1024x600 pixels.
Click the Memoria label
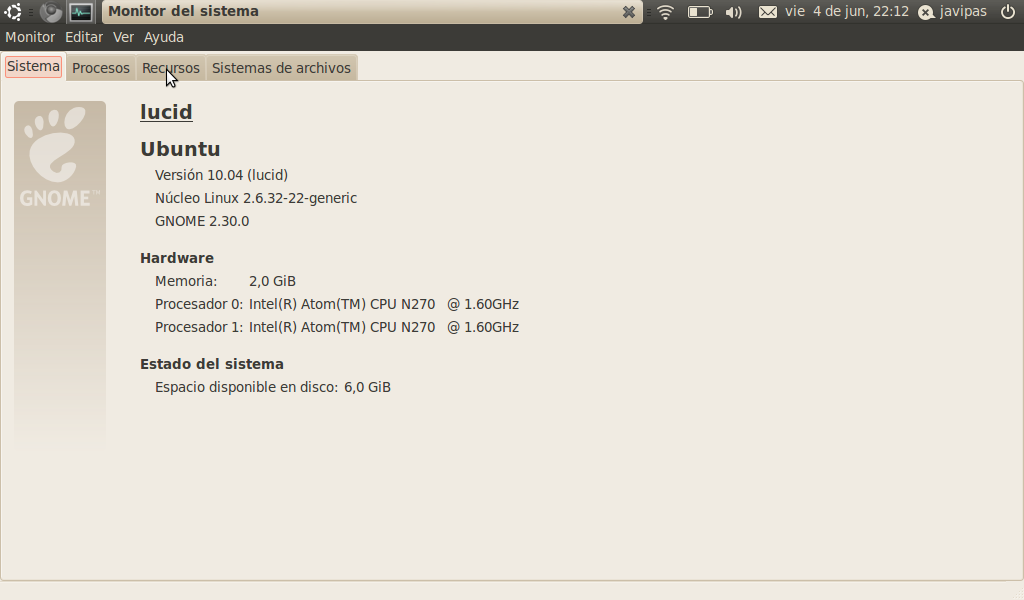(x=186, y=281)
